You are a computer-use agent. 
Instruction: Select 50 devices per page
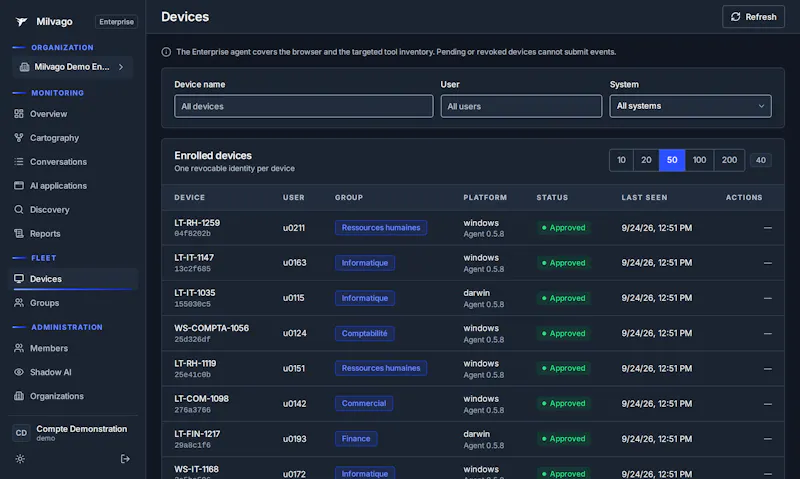[x=672, y=160]
